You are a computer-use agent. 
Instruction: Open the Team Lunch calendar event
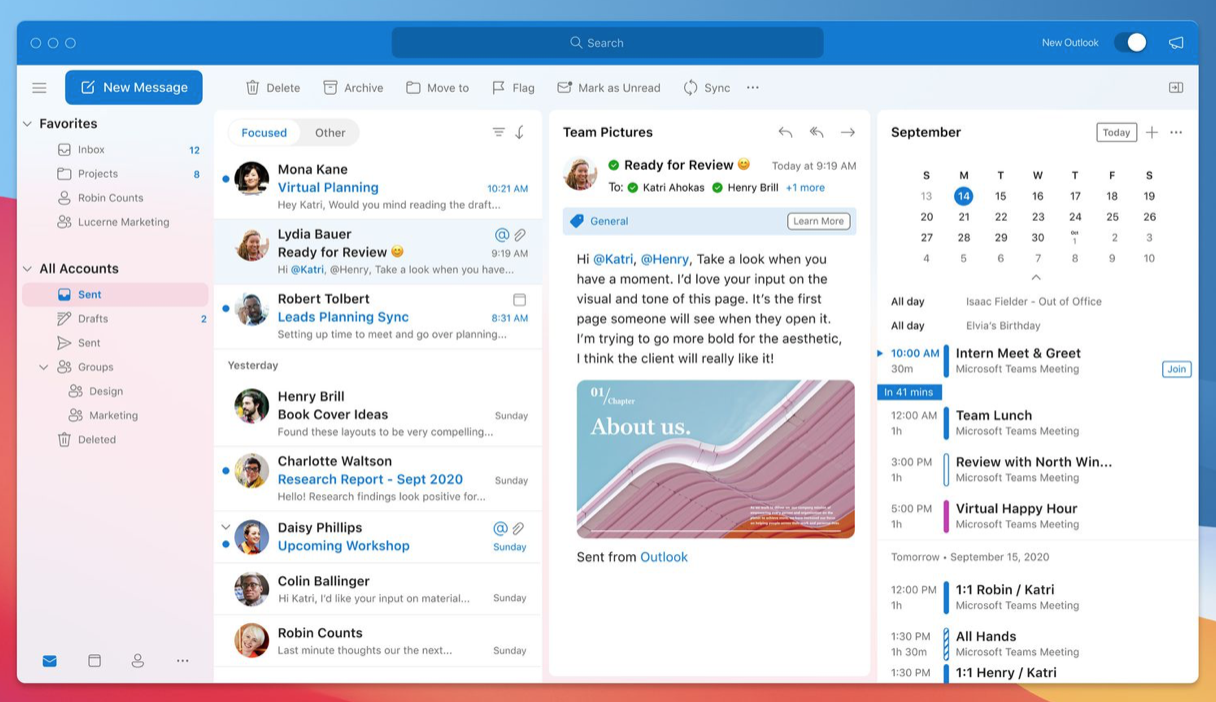click(x=1036, y=423)
